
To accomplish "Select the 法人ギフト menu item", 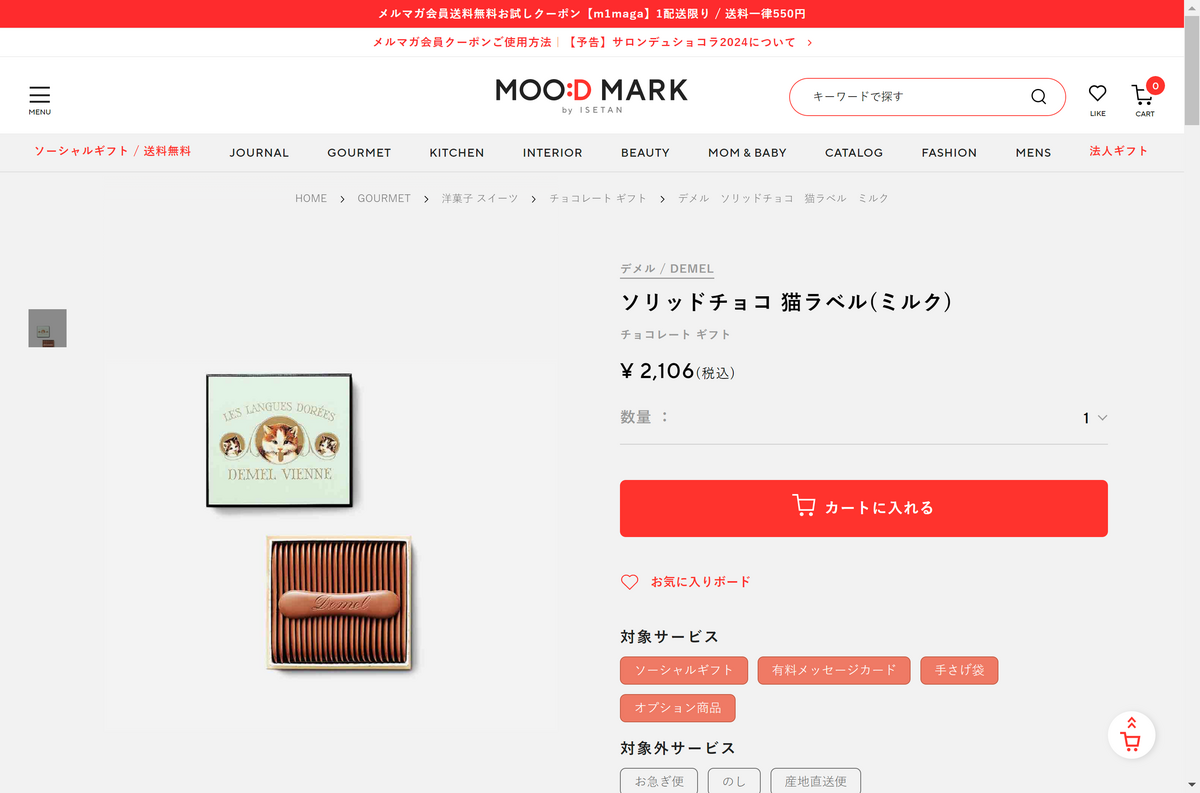I will (1119, 151).
